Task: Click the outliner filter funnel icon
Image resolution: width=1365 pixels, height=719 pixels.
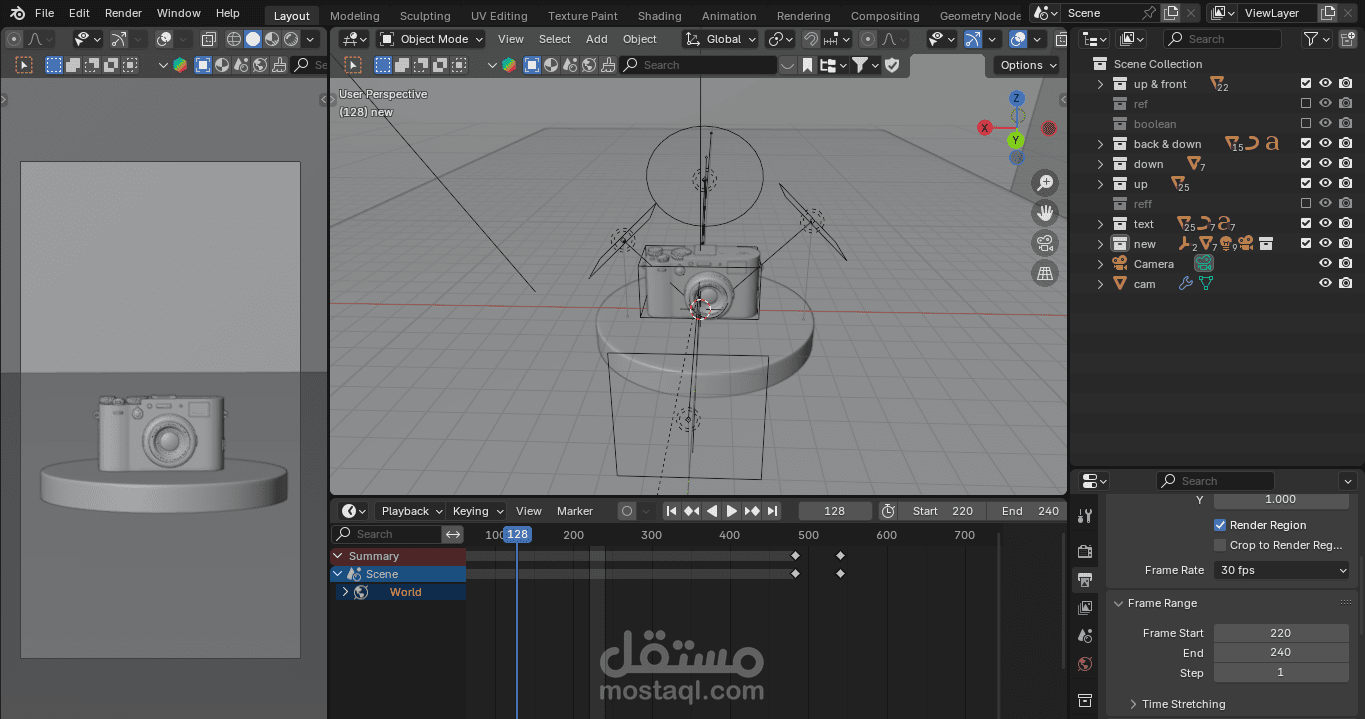Action: (1311, 39)
